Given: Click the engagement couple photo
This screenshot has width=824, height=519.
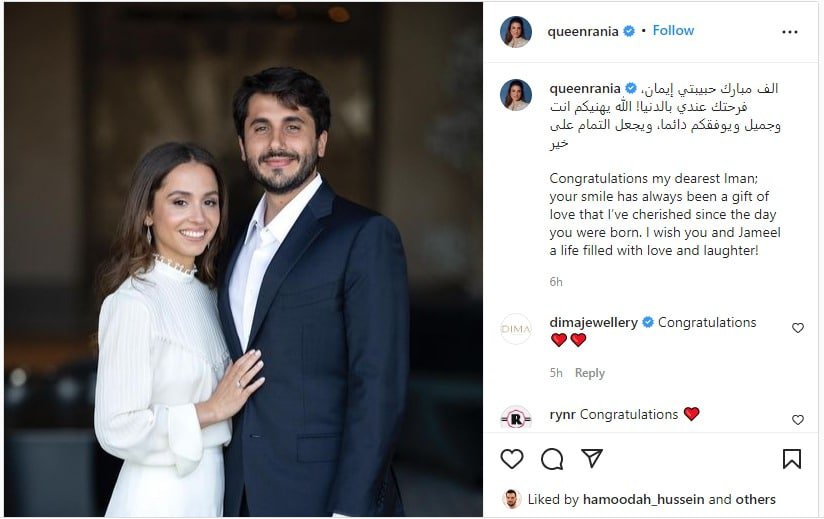Looking at the screenshot, I should [243, 260].
